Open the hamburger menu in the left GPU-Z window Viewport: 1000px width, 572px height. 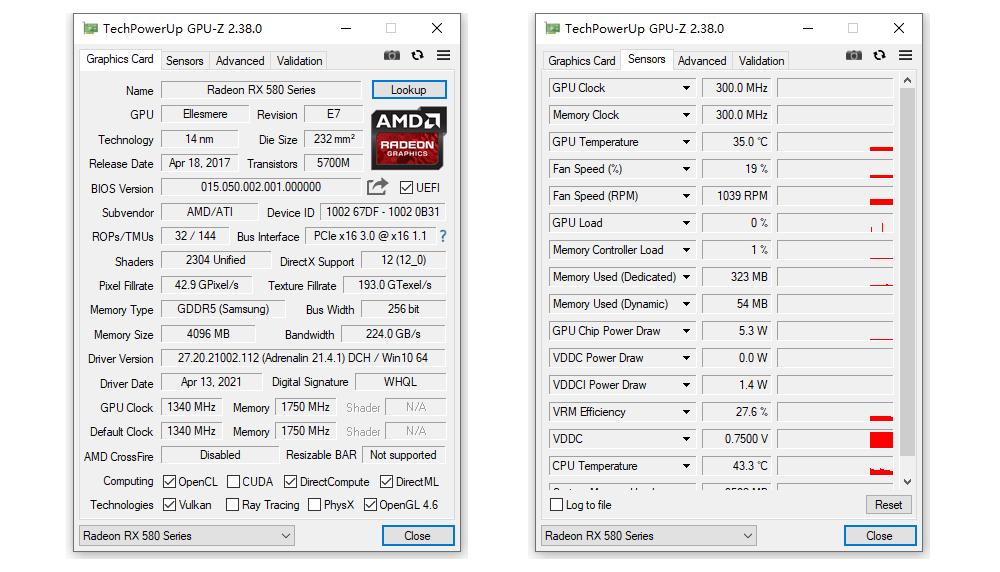(443, 55)
